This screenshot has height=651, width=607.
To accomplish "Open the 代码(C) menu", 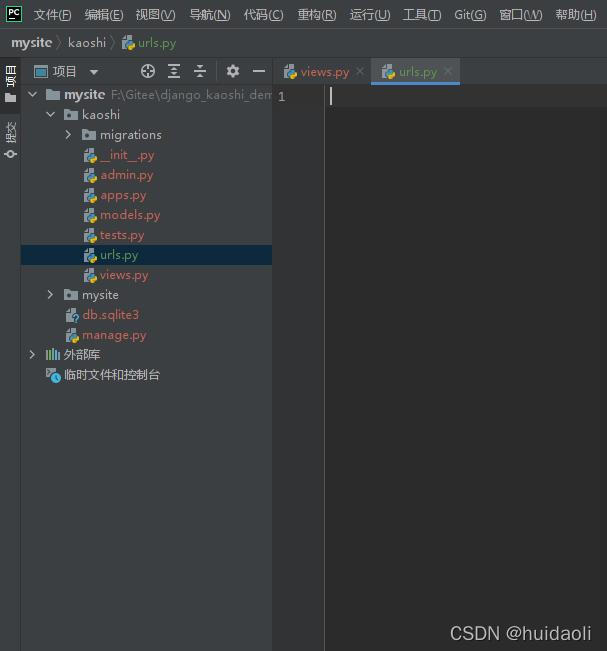I will pos(264,15).
